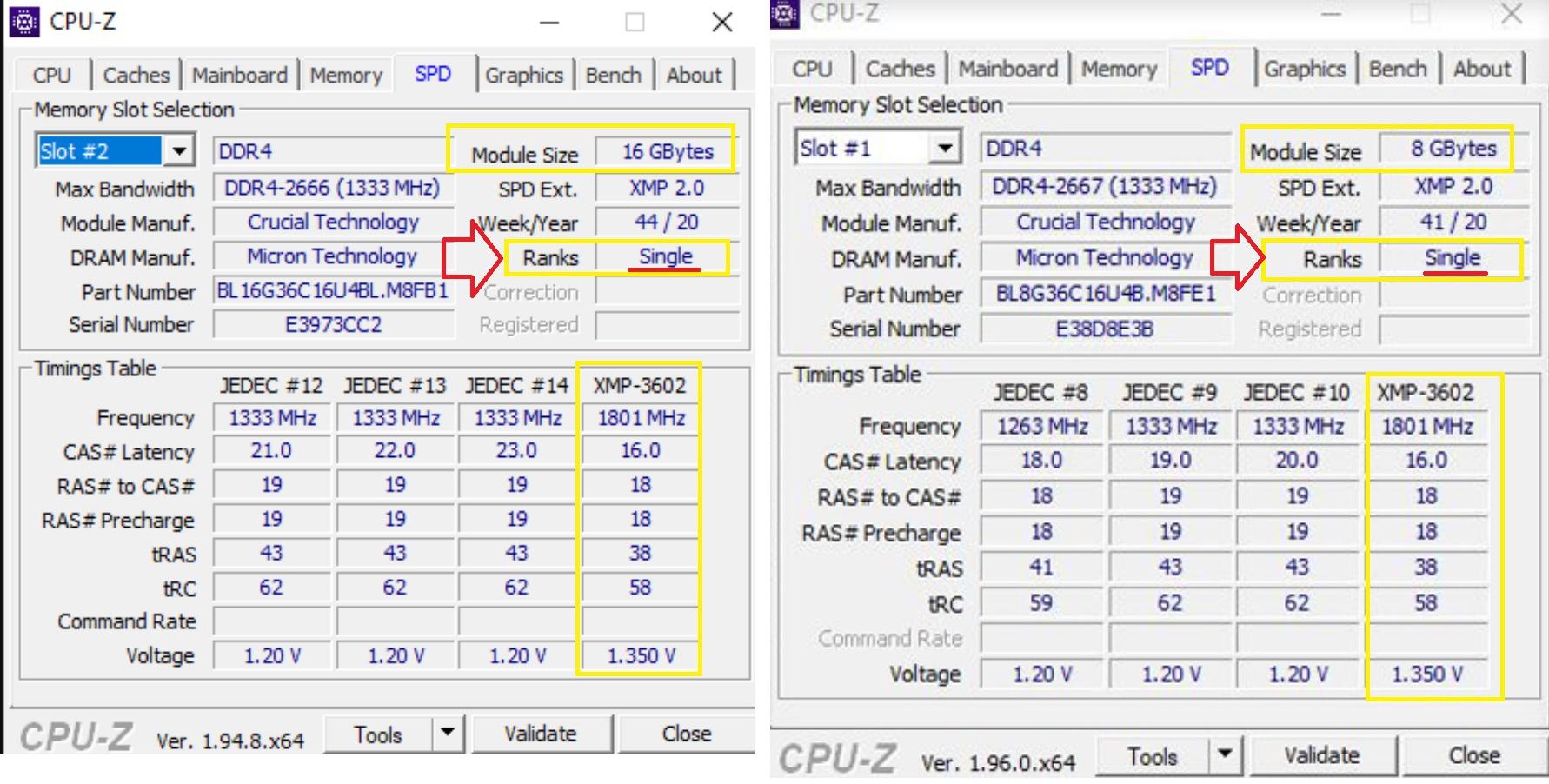Open Caches tab in right window
The height and width of the screenshot is (784, 1549).
(900, 69)
